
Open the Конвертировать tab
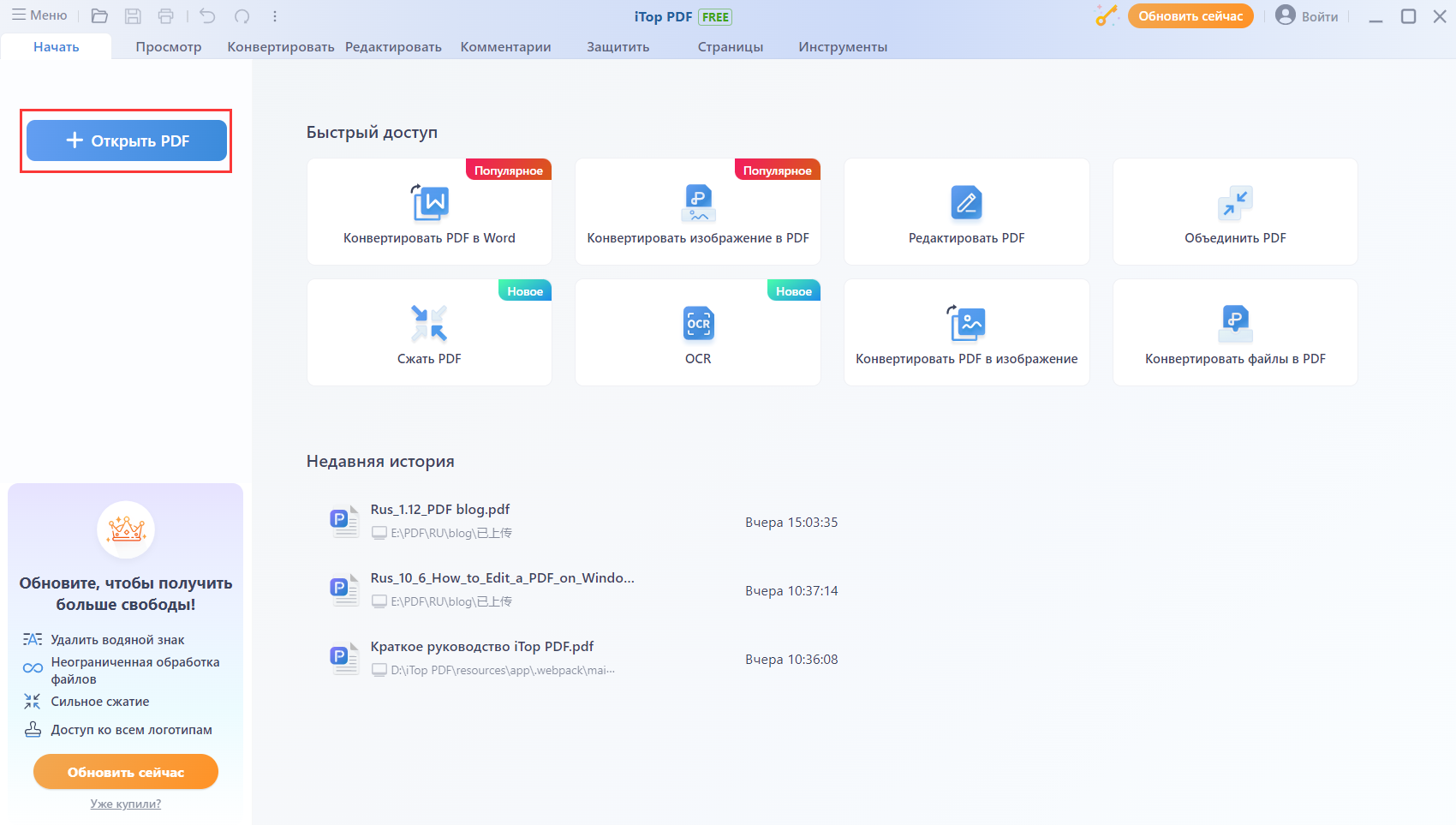(x=281, y=47)
